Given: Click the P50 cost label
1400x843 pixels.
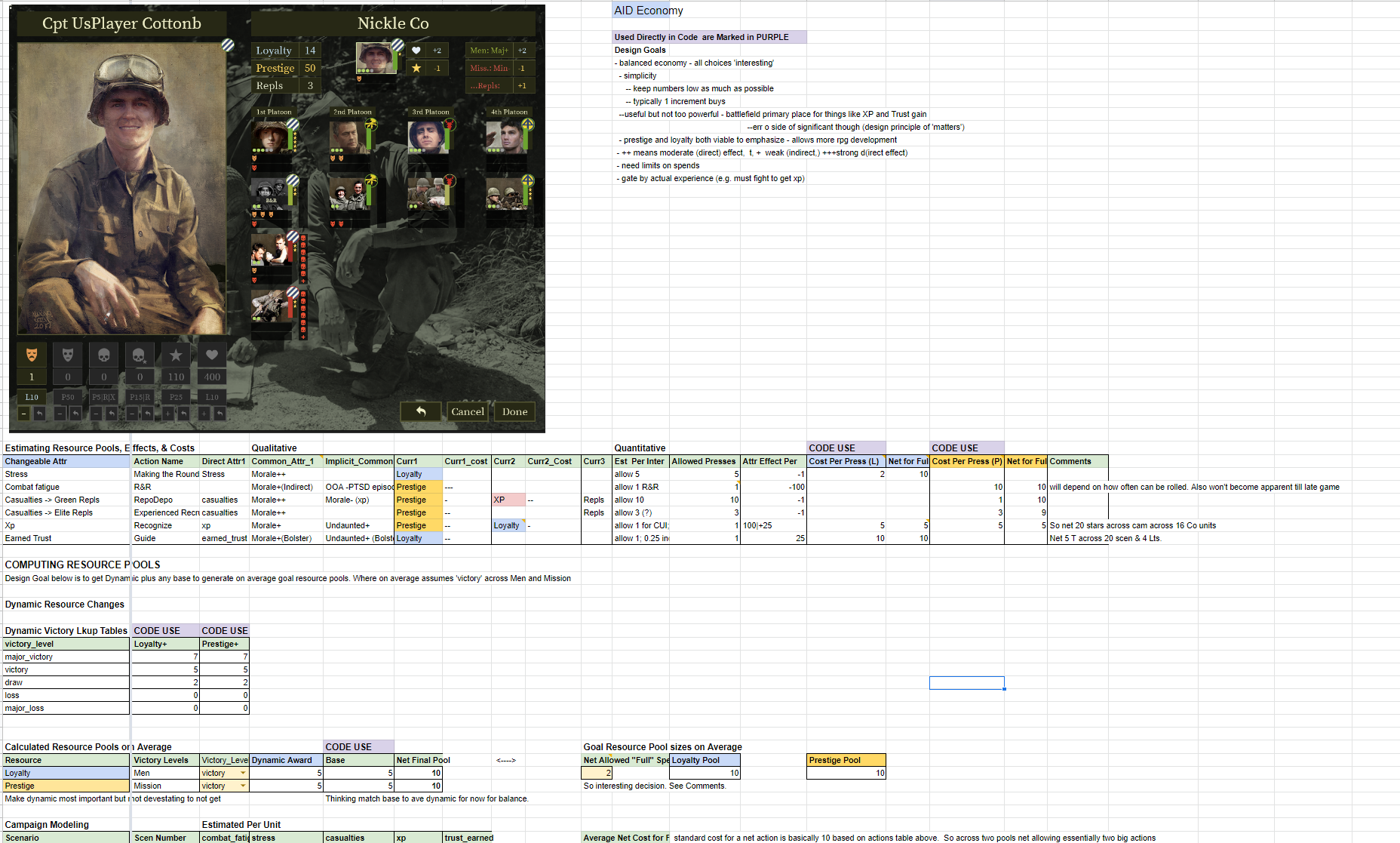Looking at the screenshot, I should [x=68, y=397].
